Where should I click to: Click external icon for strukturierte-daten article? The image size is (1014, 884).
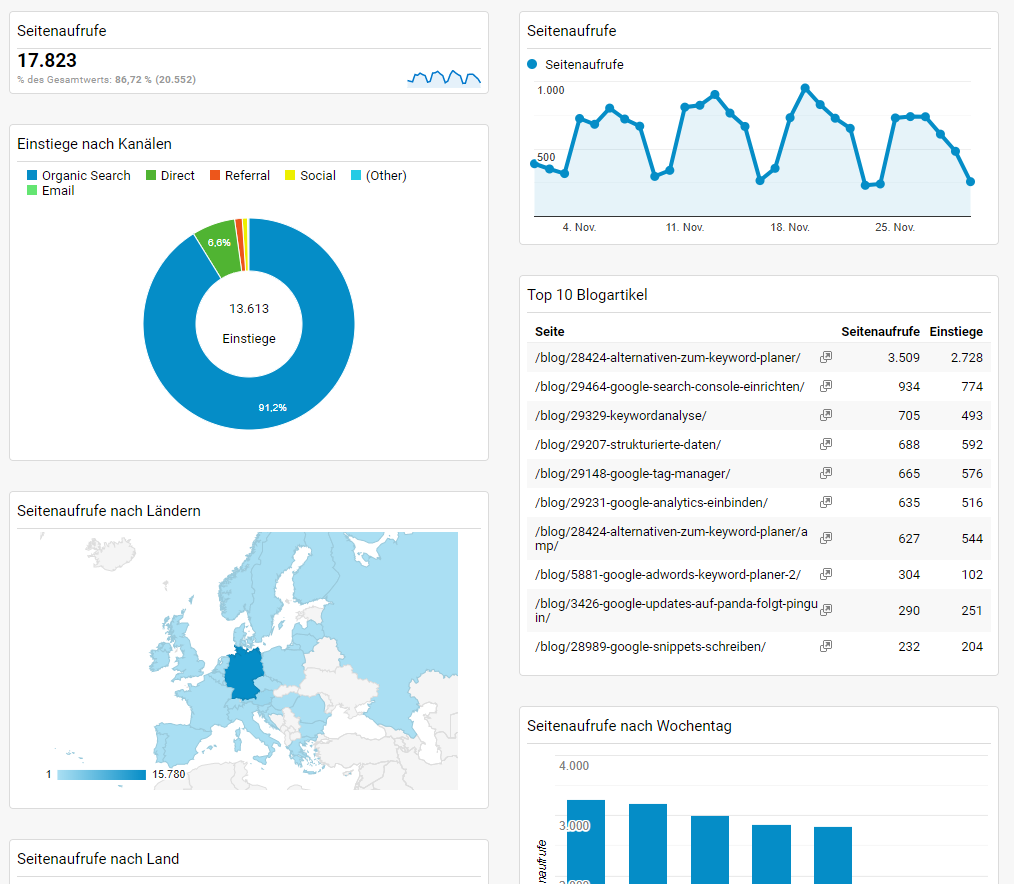(x=825, y=444)
